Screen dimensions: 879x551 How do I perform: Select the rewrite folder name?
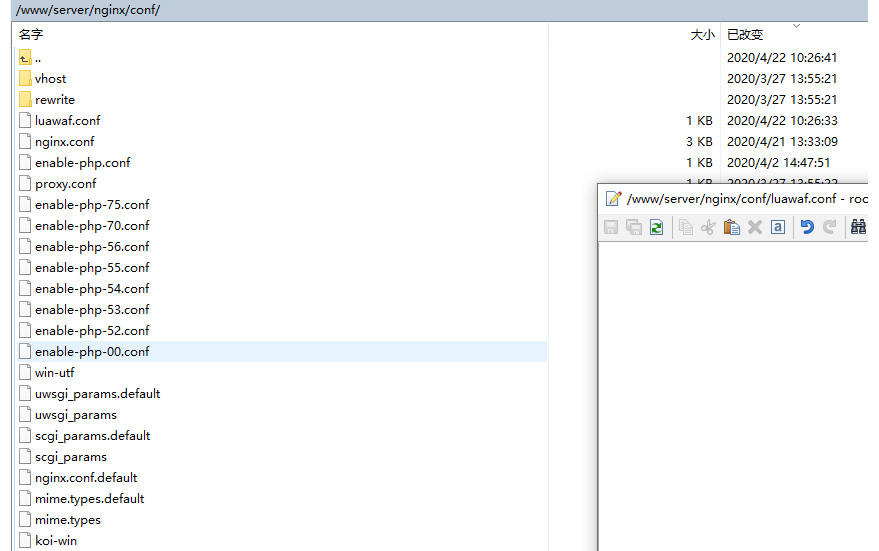click(x=55, y=100)
